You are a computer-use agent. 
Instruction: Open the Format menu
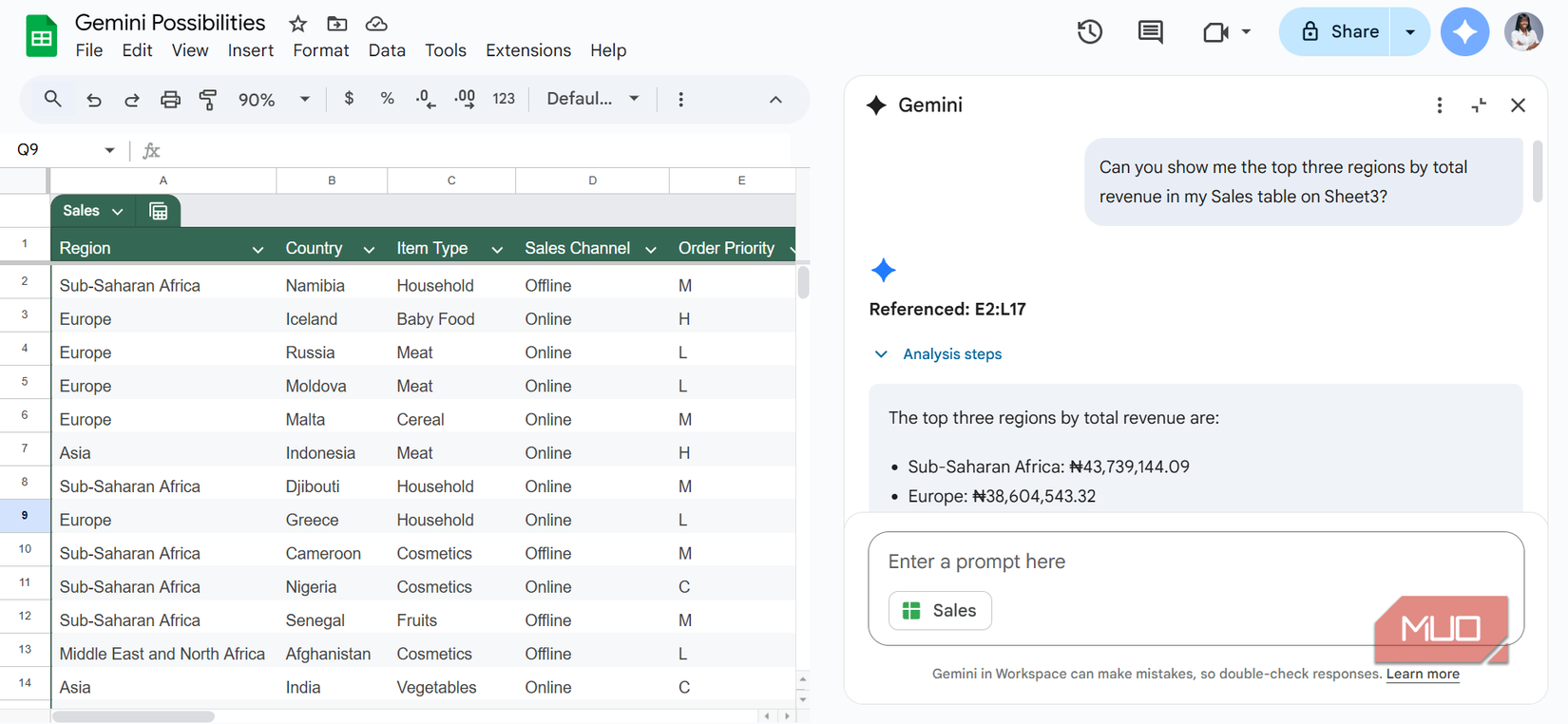coord(321,50)
